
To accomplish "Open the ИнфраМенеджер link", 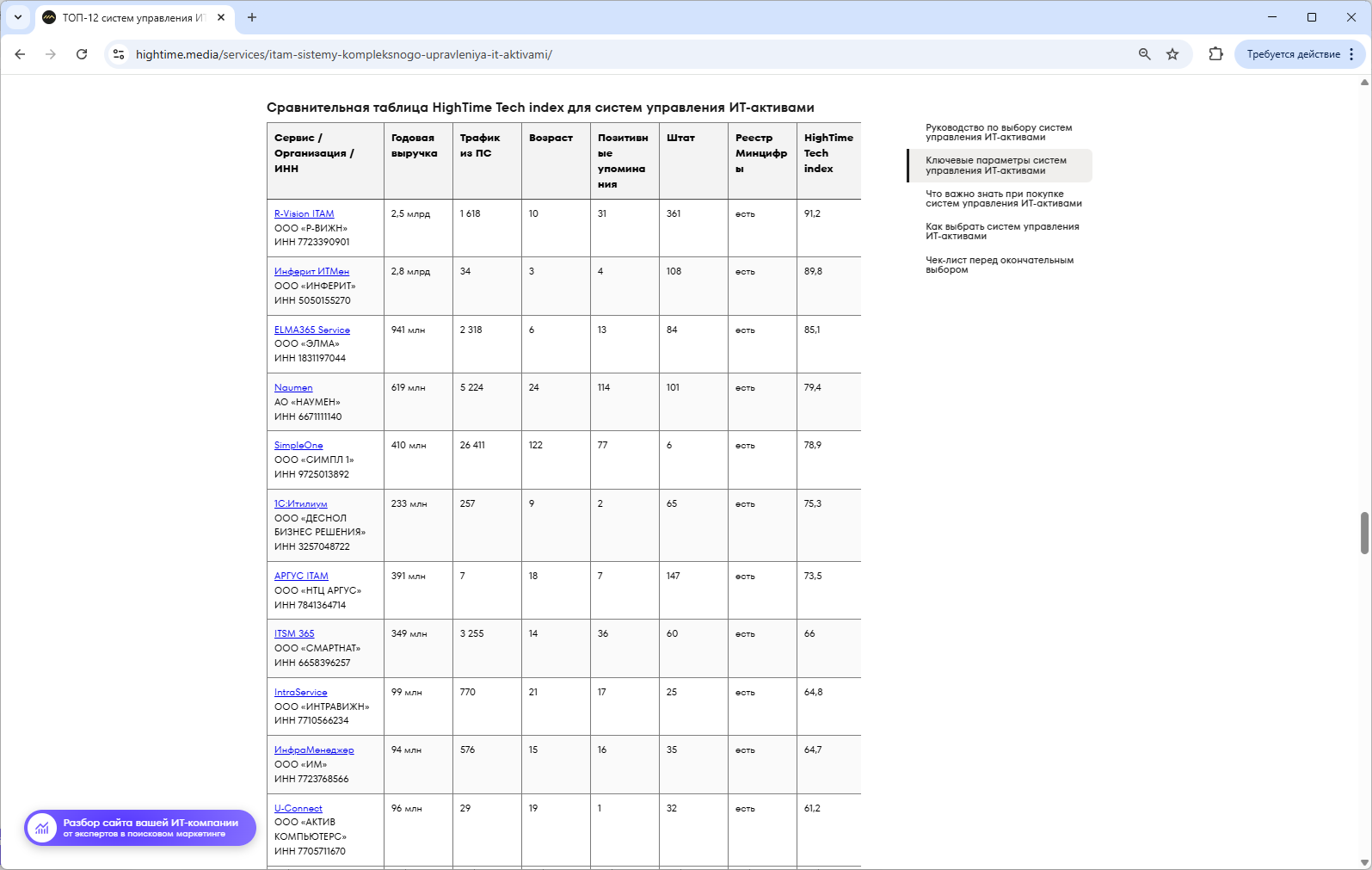I will (x=314, y=750).
